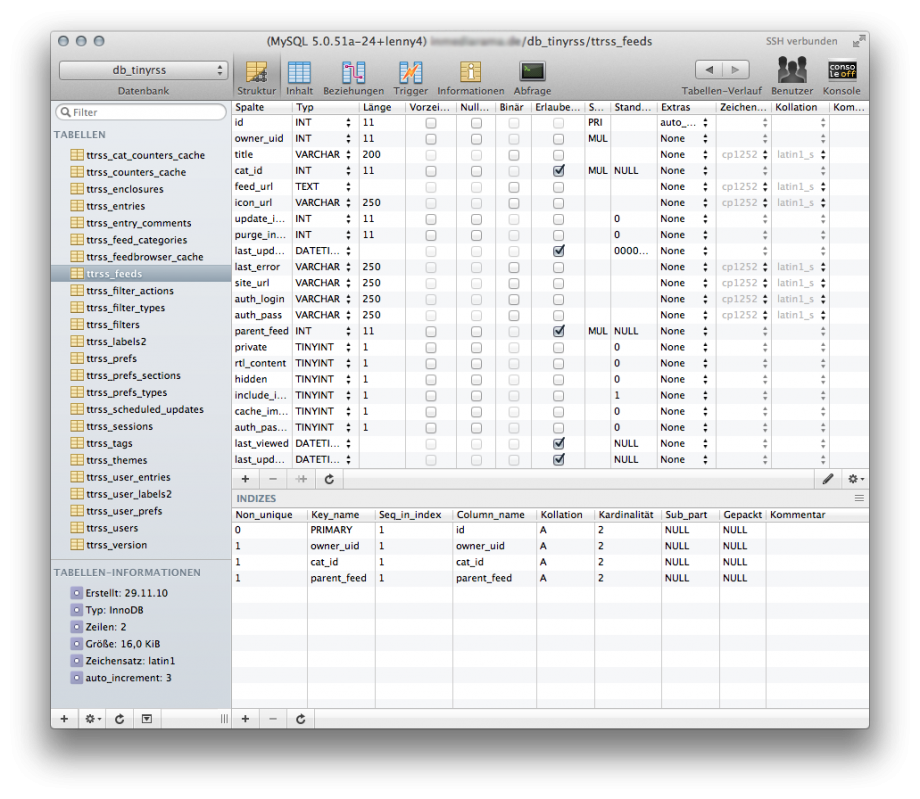Click length value 200 for title
This screenshot has height=799, width=920.
(x=371, y=155)
